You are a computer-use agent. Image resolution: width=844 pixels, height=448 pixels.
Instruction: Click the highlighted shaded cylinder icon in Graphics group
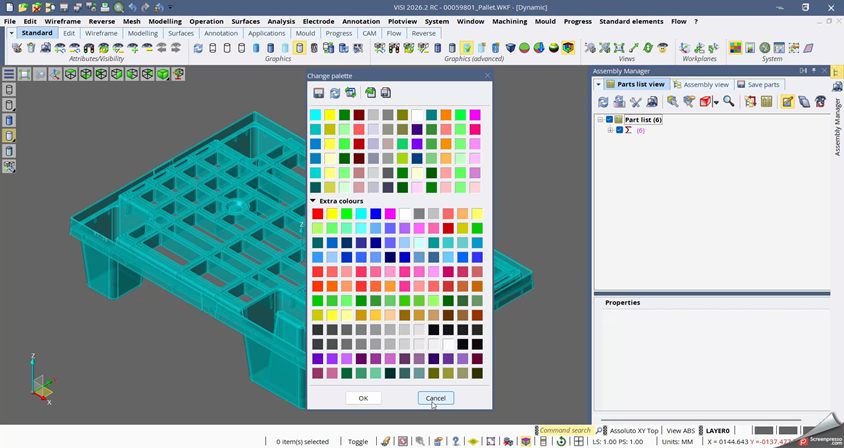(x=299, y=48)
